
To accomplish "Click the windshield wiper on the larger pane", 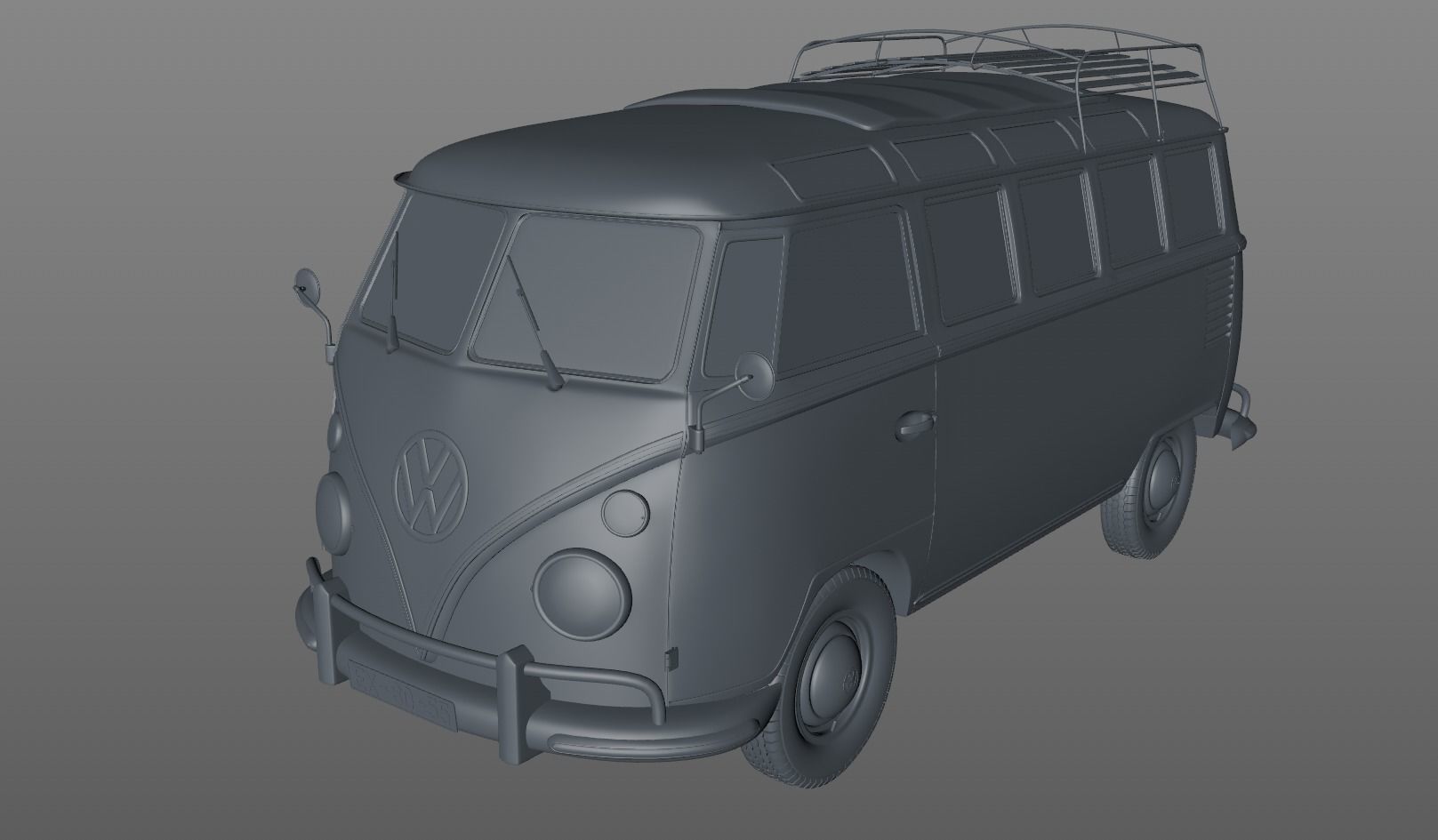I will point(534,324).
